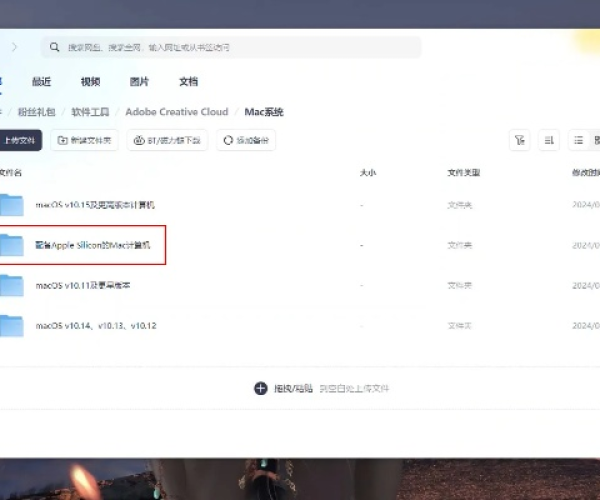The height and width of the screenshot is (500, 600).
Task: Click folder icon of Apple Silicon row
Action: (11, 245)
